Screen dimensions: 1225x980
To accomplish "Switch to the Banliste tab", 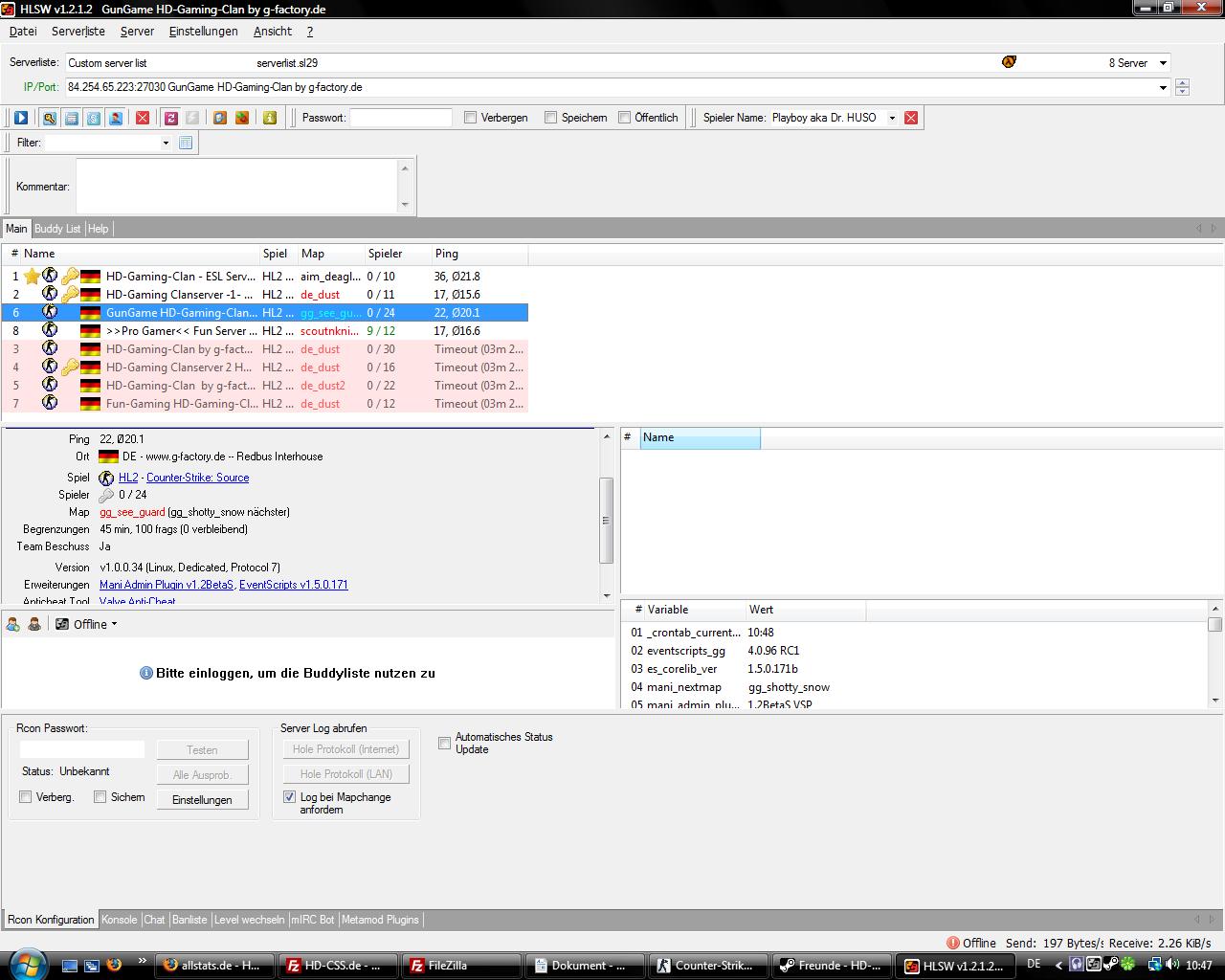I will (189, 920).
